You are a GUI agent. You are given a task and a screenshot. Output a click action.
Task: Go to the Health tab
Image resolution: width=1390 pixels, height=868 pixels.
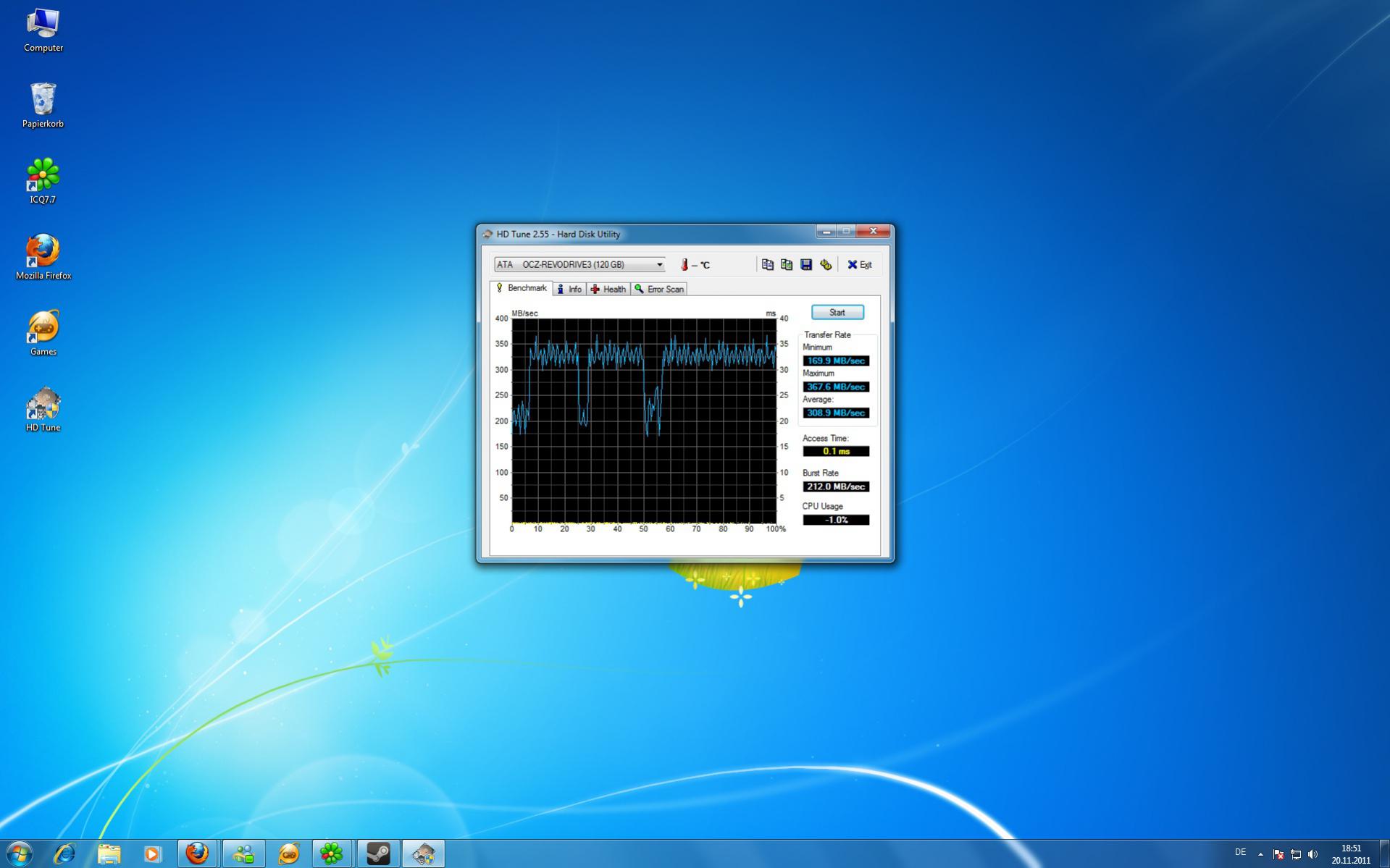608,290
